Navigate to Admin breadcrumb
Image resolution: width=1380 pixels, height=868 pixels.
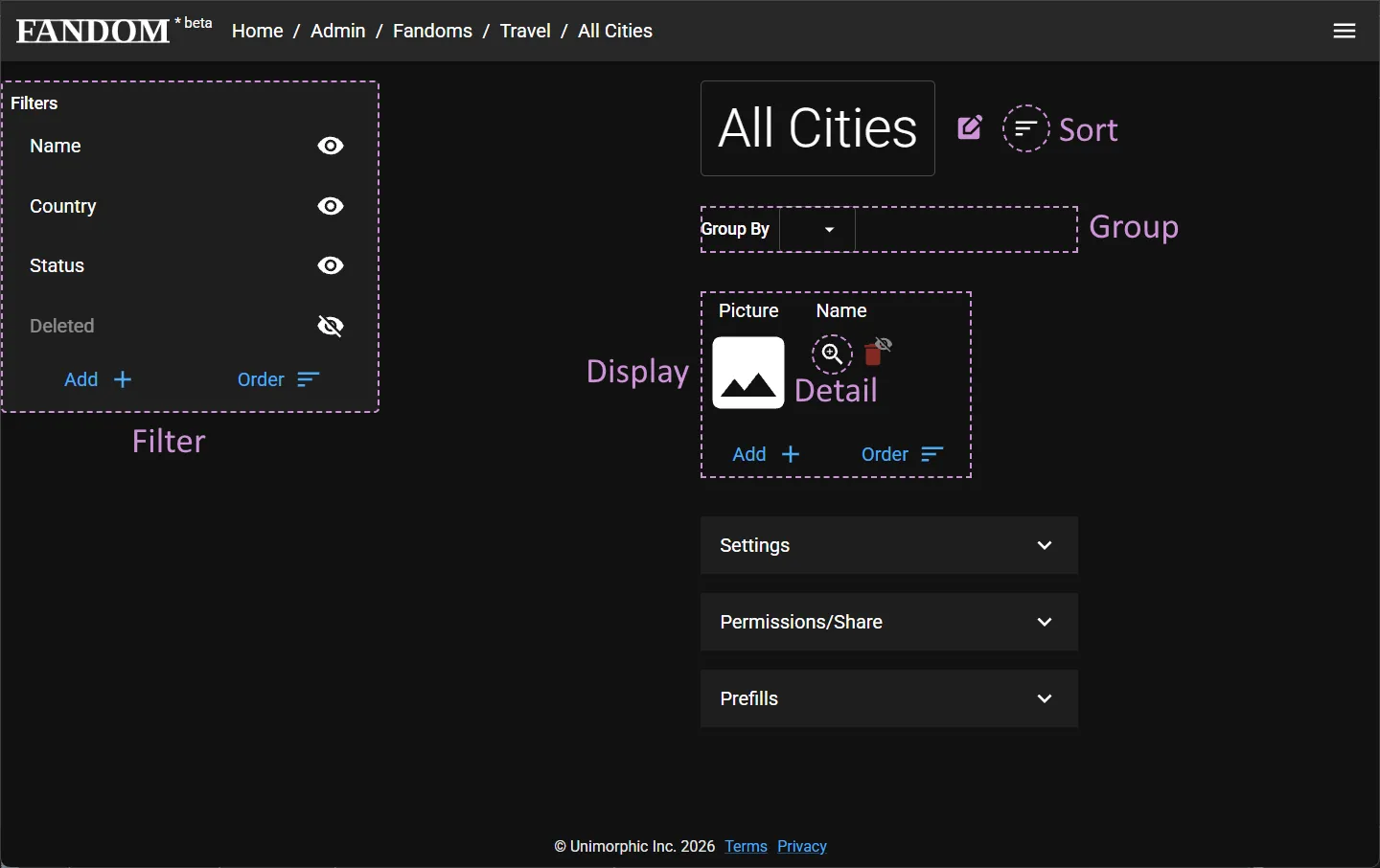[x=338, y=31]
